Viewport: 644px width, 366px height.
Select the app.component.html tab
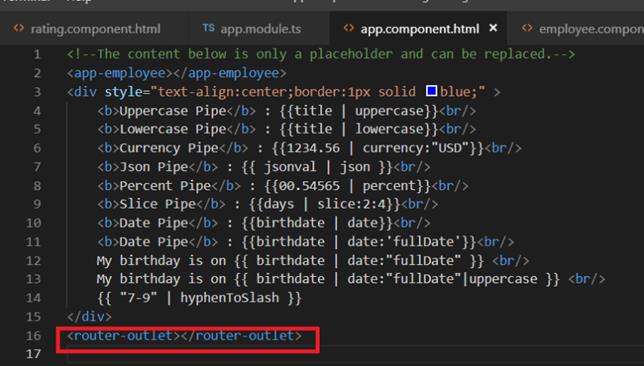click(x=419, y=29)
